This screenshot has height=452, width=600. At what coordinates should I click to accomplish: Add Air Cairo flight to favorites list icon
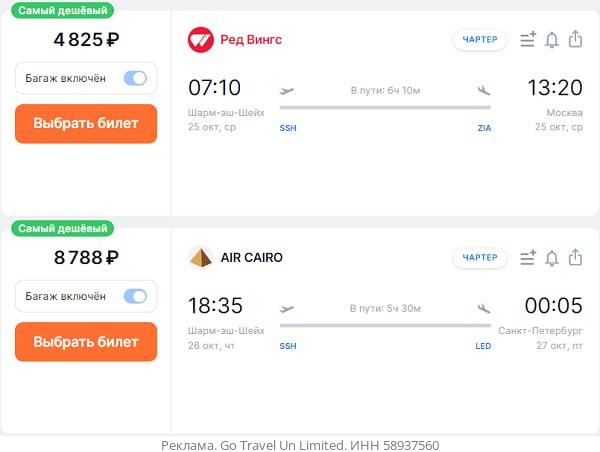tap(528, 258)
